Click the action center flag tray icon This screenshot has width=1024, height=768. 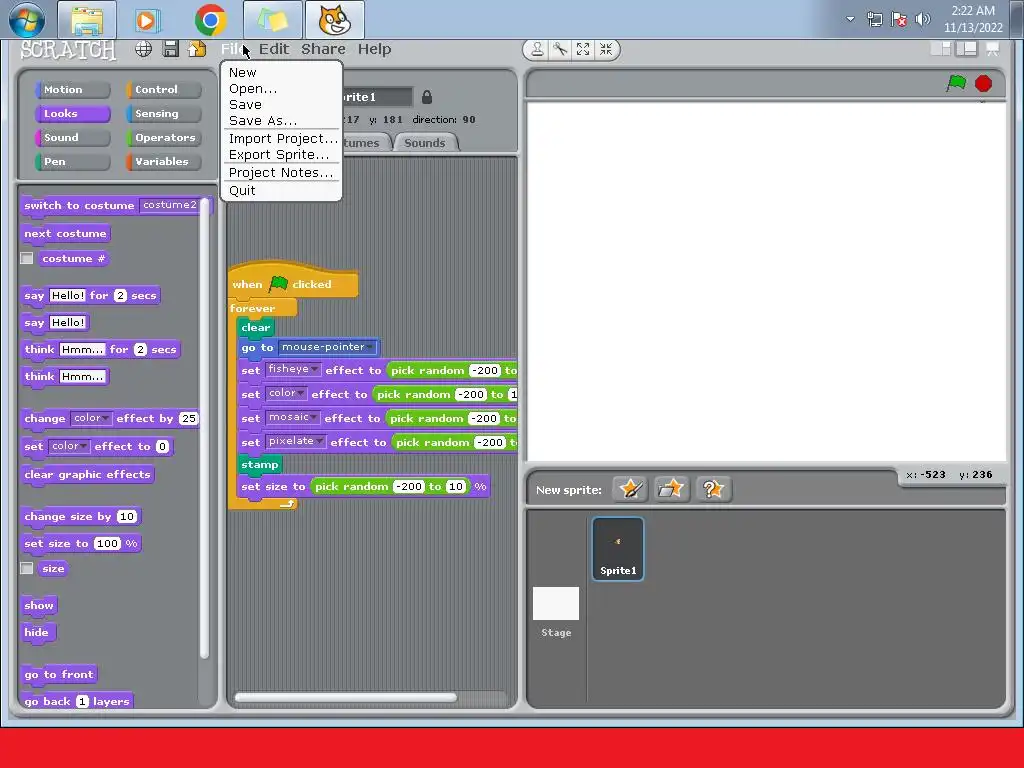click(899, 19)
